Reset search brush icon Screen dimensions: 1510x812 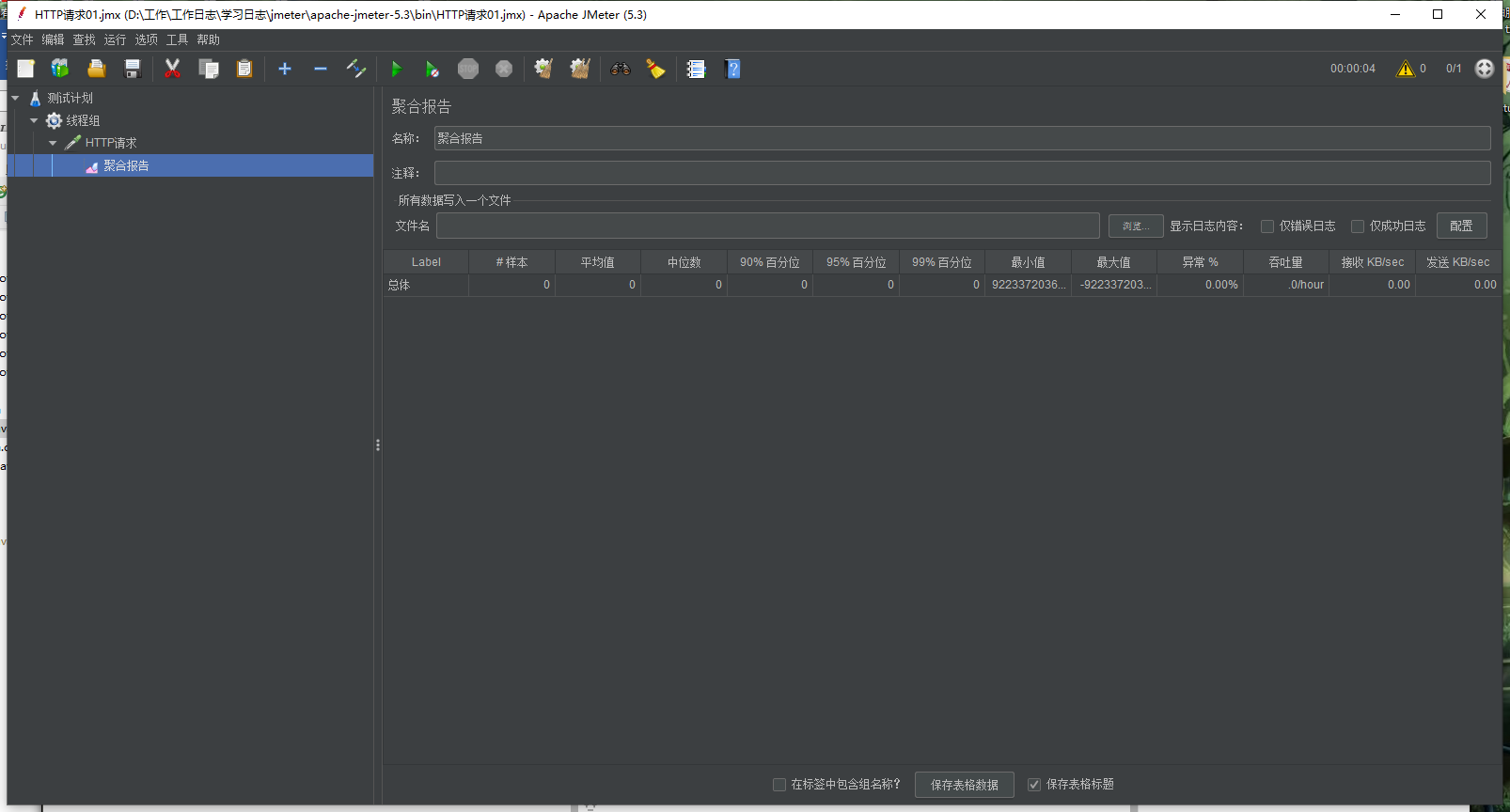(x=655, y=69)
